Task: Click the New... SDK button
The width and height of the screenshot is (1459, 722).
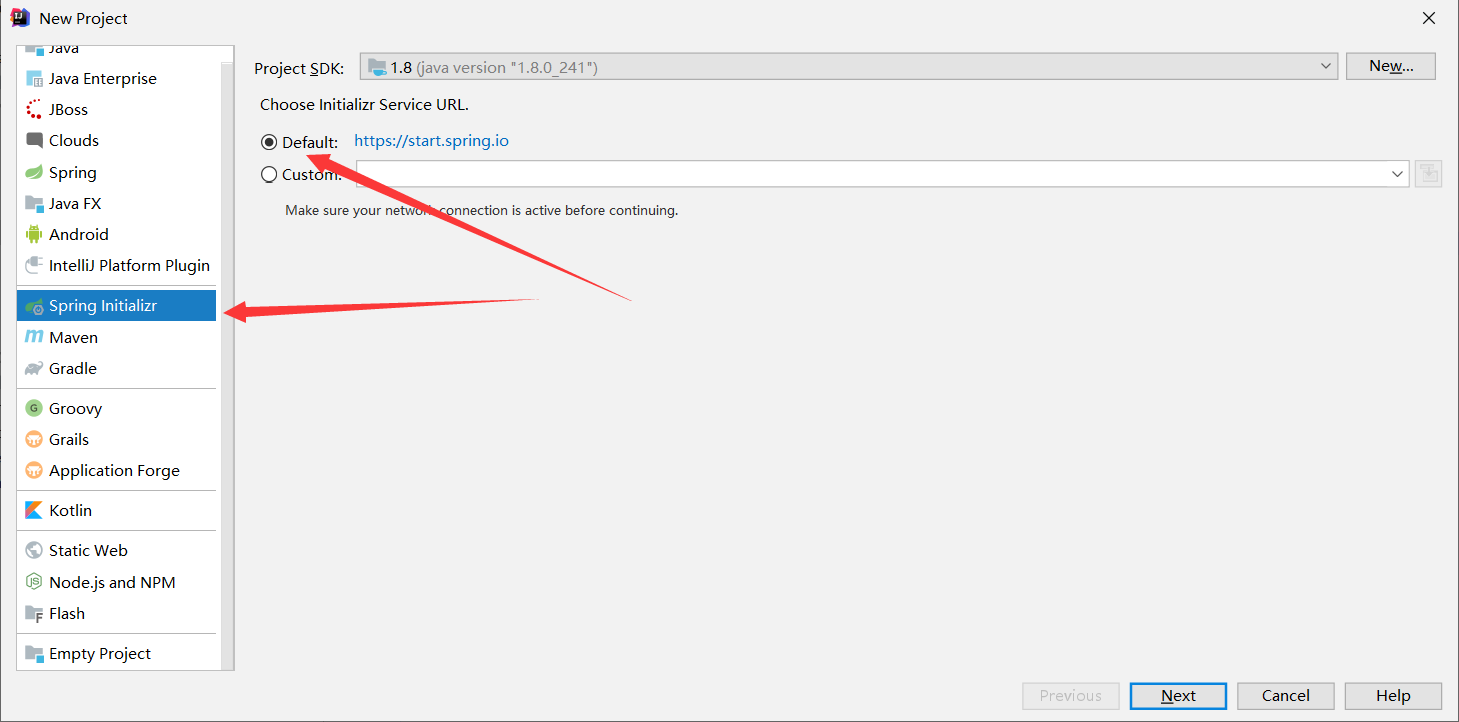Action: point(1391,66)
